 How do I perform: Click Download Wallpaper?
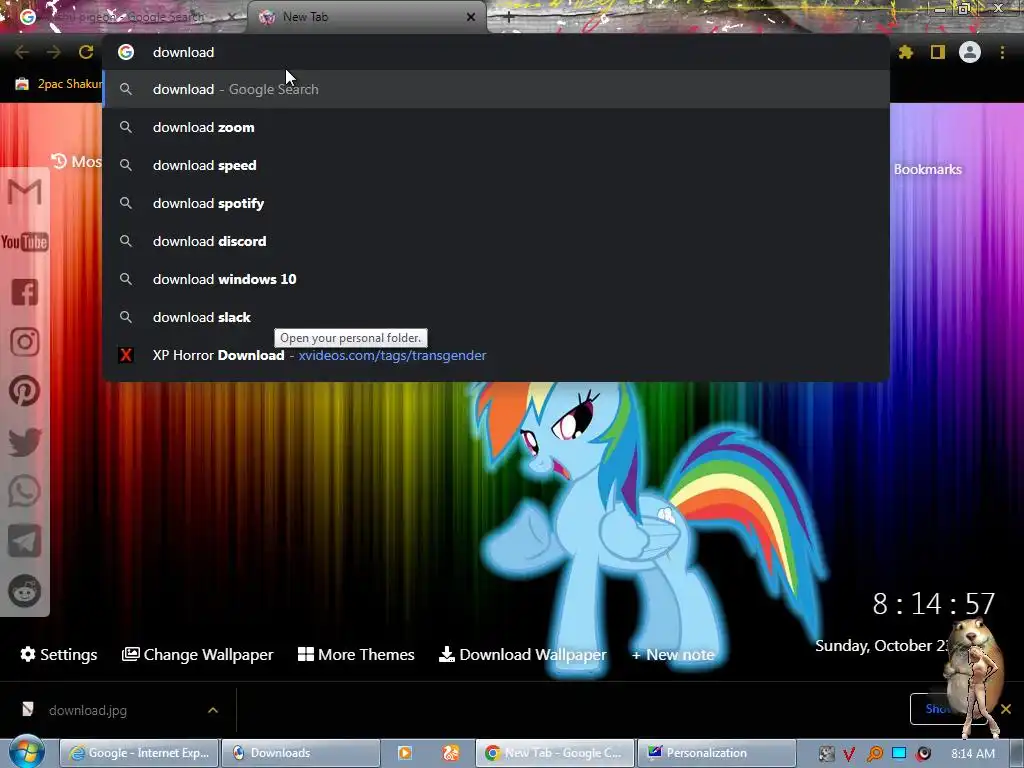(522, 654)
